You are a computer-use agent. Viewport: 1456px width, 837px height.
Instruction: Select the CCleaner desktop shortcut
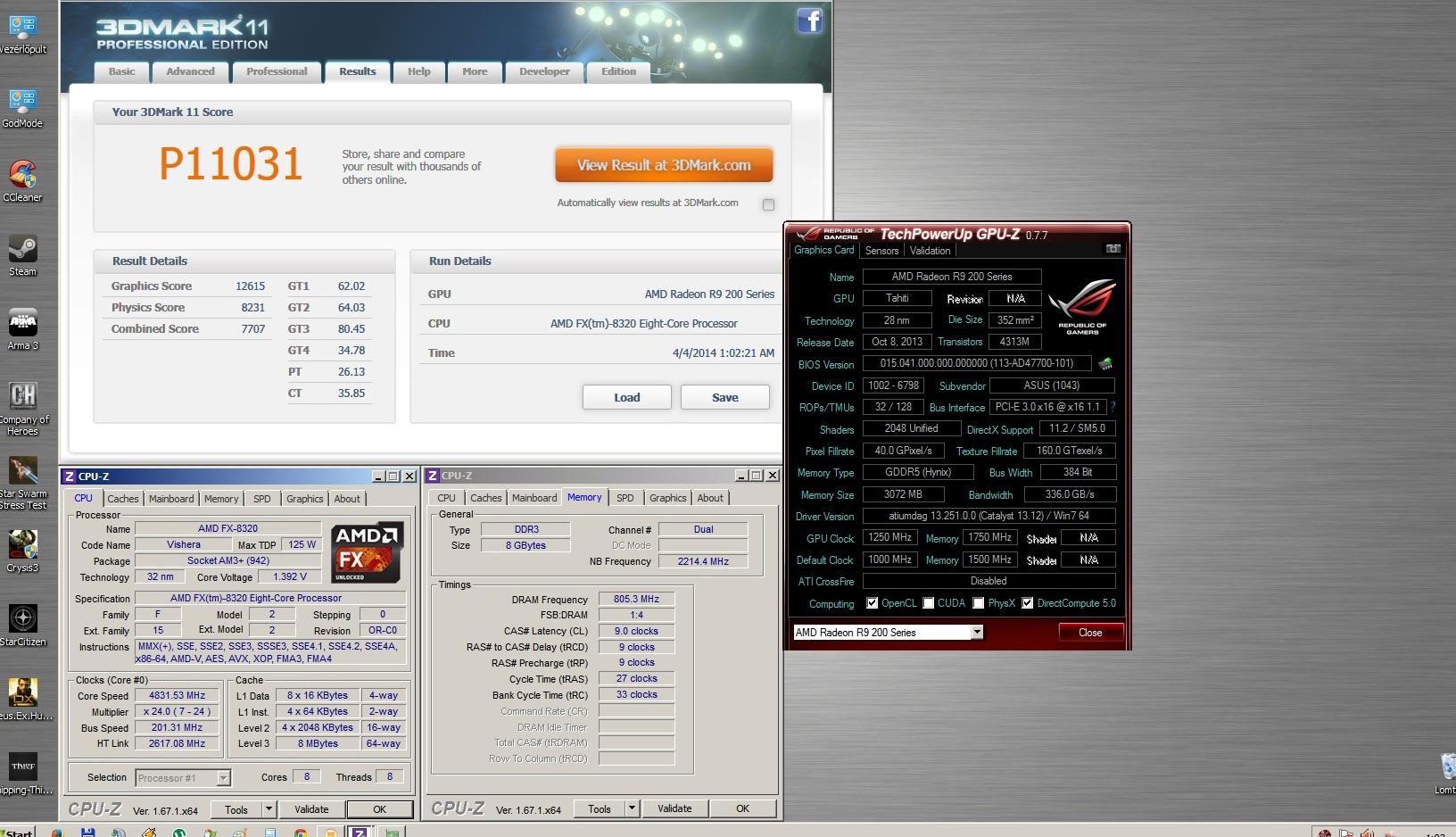coord(22,181)
